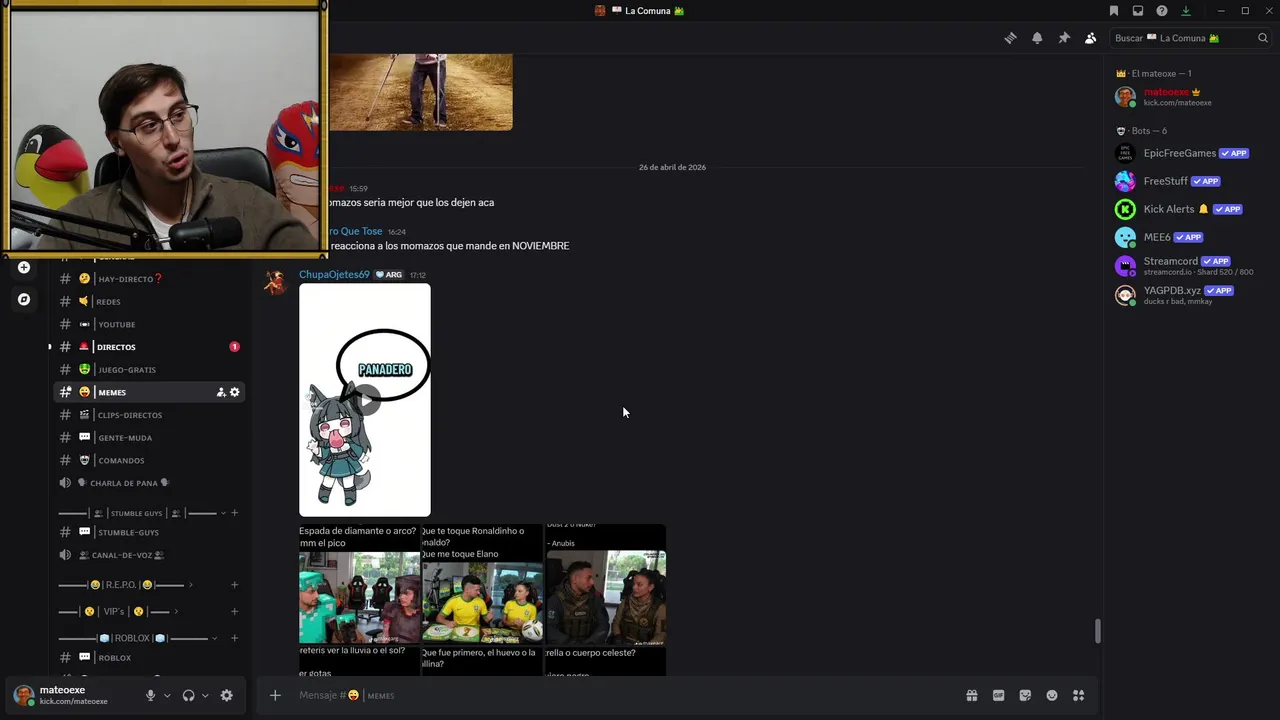Create channel in Stumble Guys category

click(x=234, y=513)
